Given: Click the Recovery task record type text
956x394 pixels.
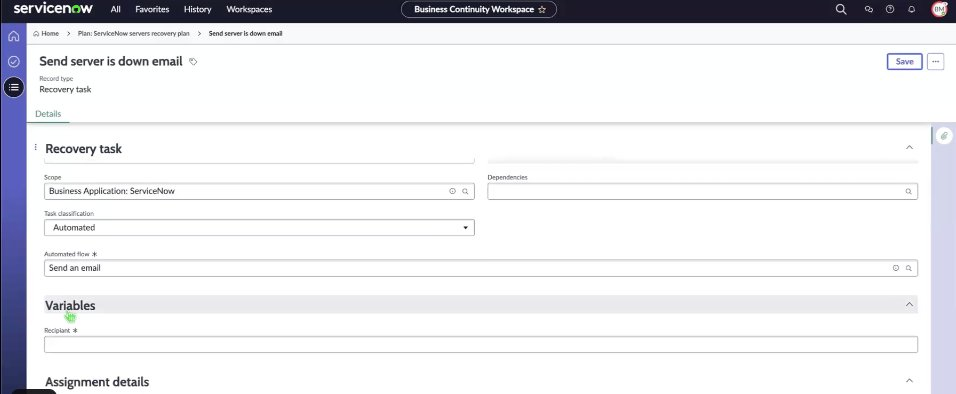Looking at the screenshot, I should pos(65,89).
